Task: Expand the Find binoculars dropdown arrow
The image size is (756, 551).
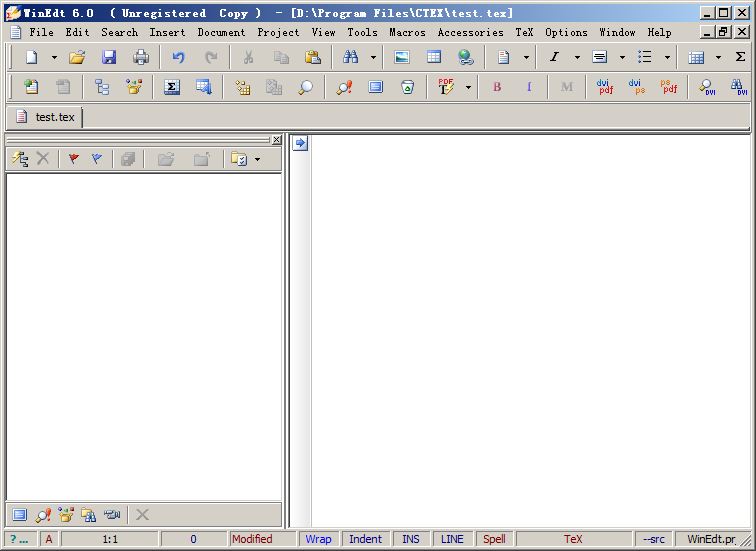Action: [373, 57]
